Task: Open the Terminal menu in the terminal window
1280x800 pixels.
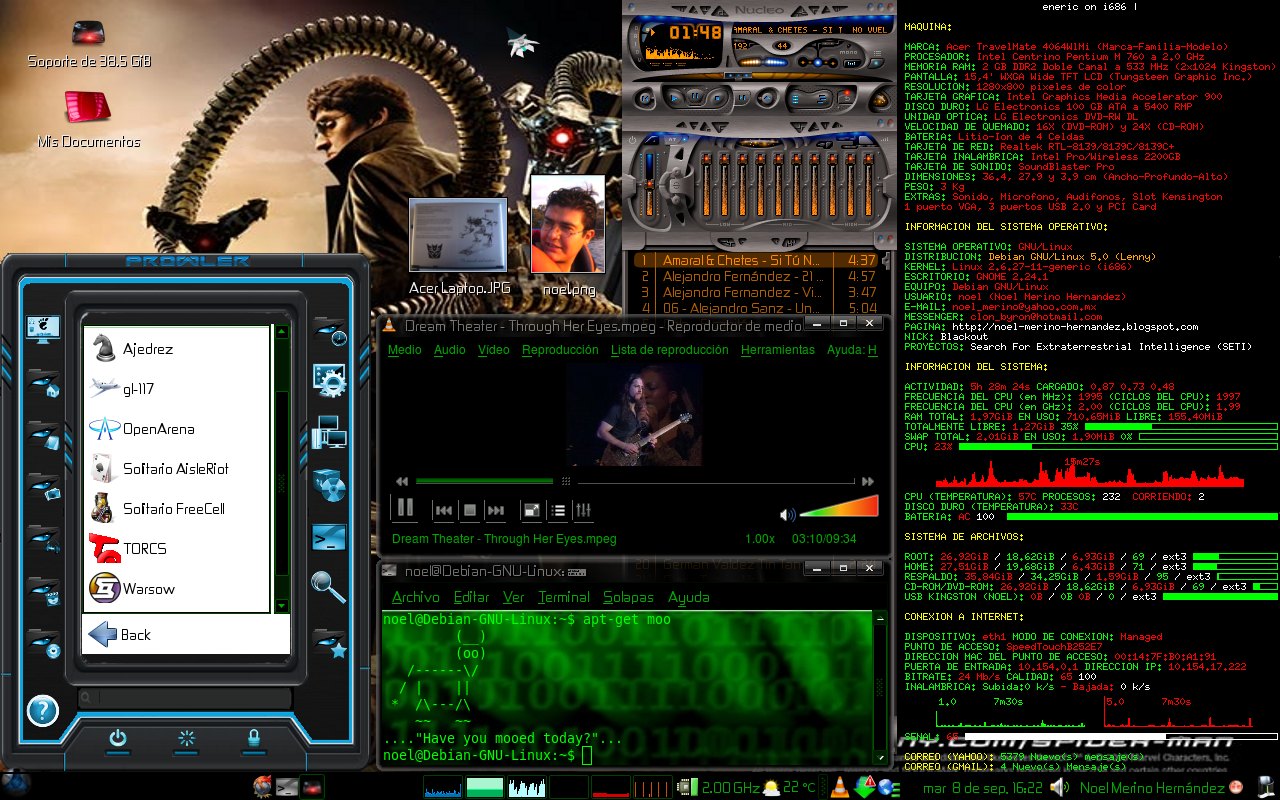Action: pyautogui.click(x=564, y=597)
